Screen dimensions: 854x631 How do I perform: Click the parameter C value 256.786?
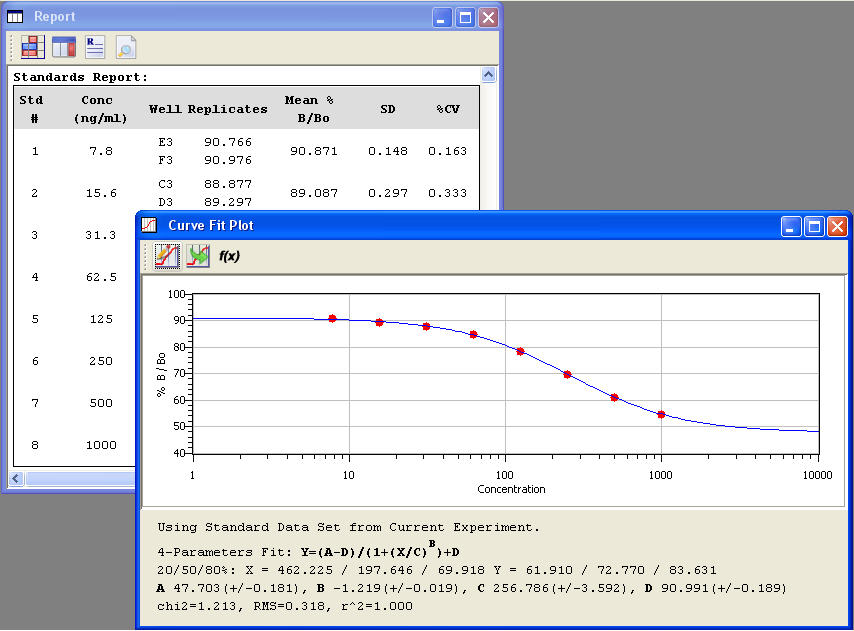(x=517, y=588)
